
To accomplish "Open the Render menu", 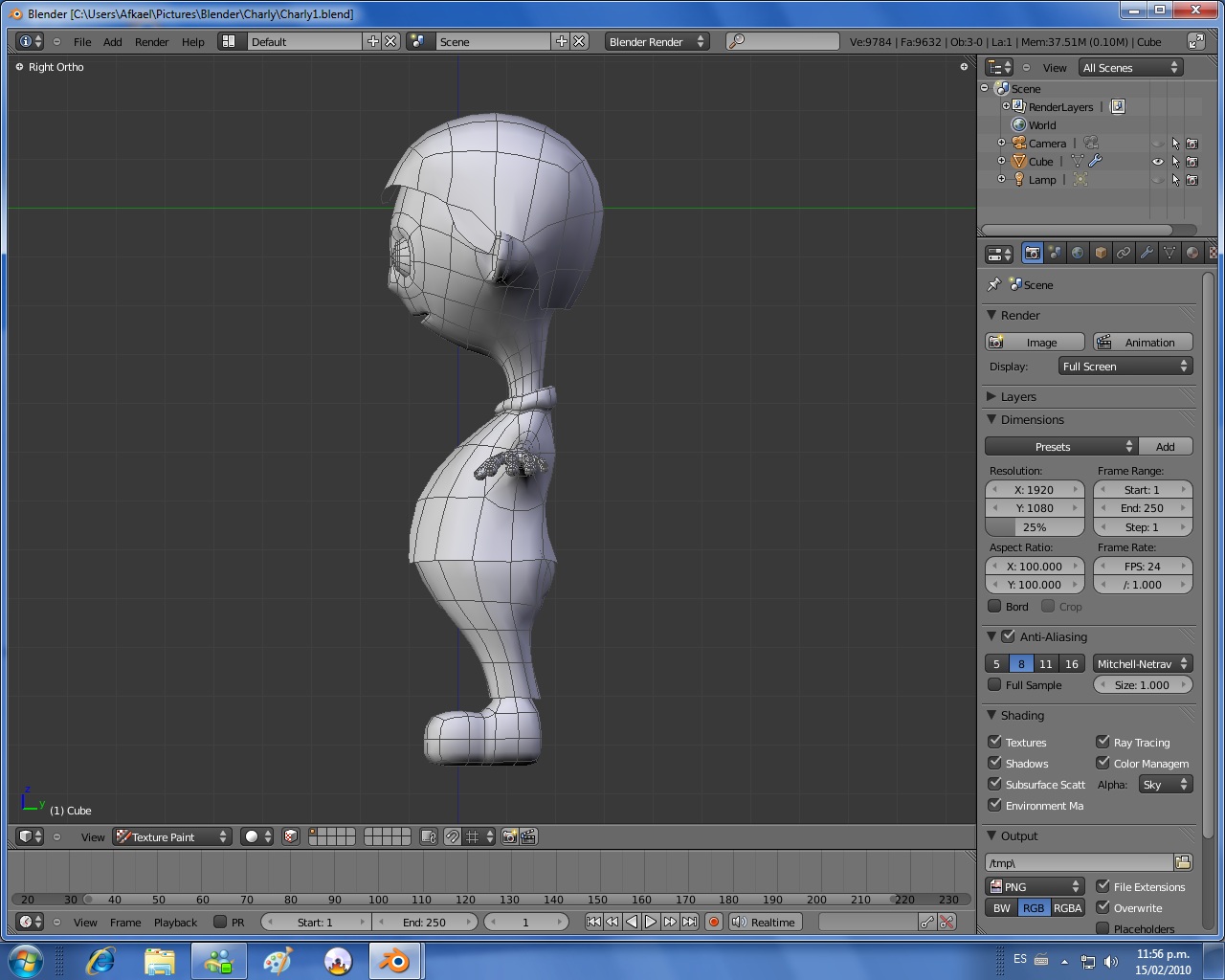I will tap(151, 42).
